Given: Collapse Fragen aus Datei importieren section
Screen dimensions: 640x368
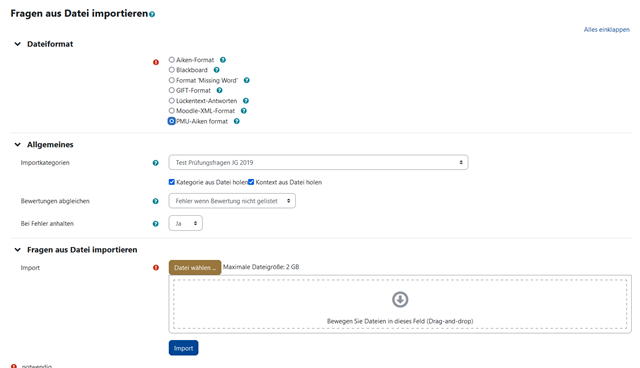Looking at the screenshot, I should (x=18, y=250).
